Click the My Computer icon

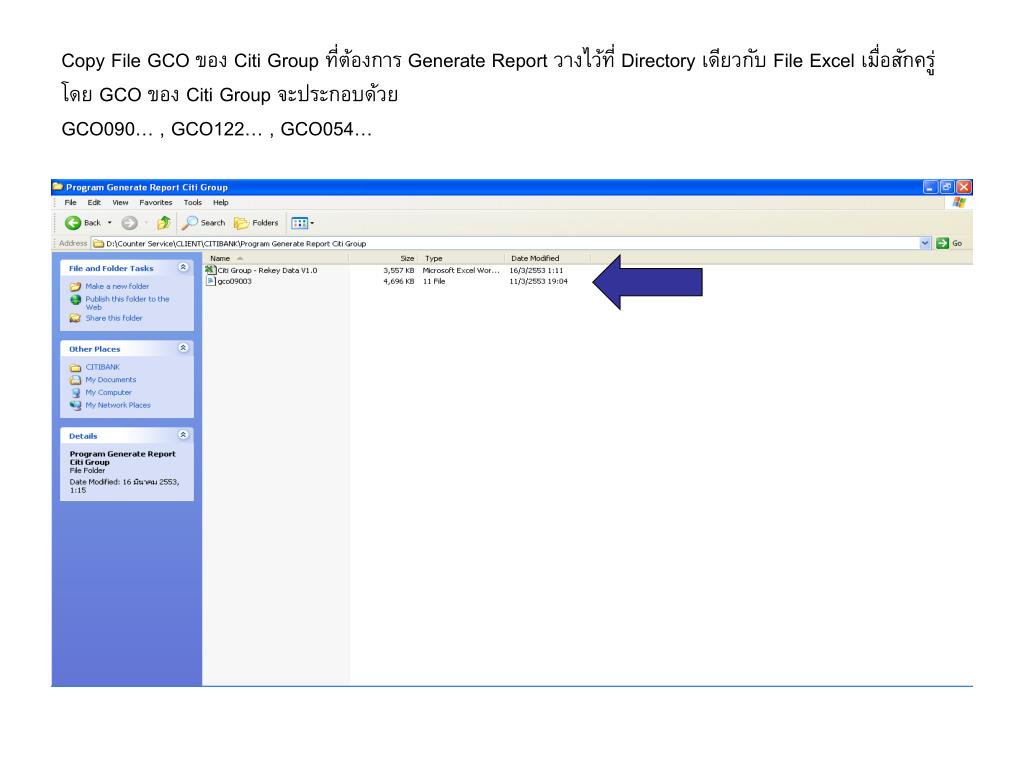tap(76, 392)
